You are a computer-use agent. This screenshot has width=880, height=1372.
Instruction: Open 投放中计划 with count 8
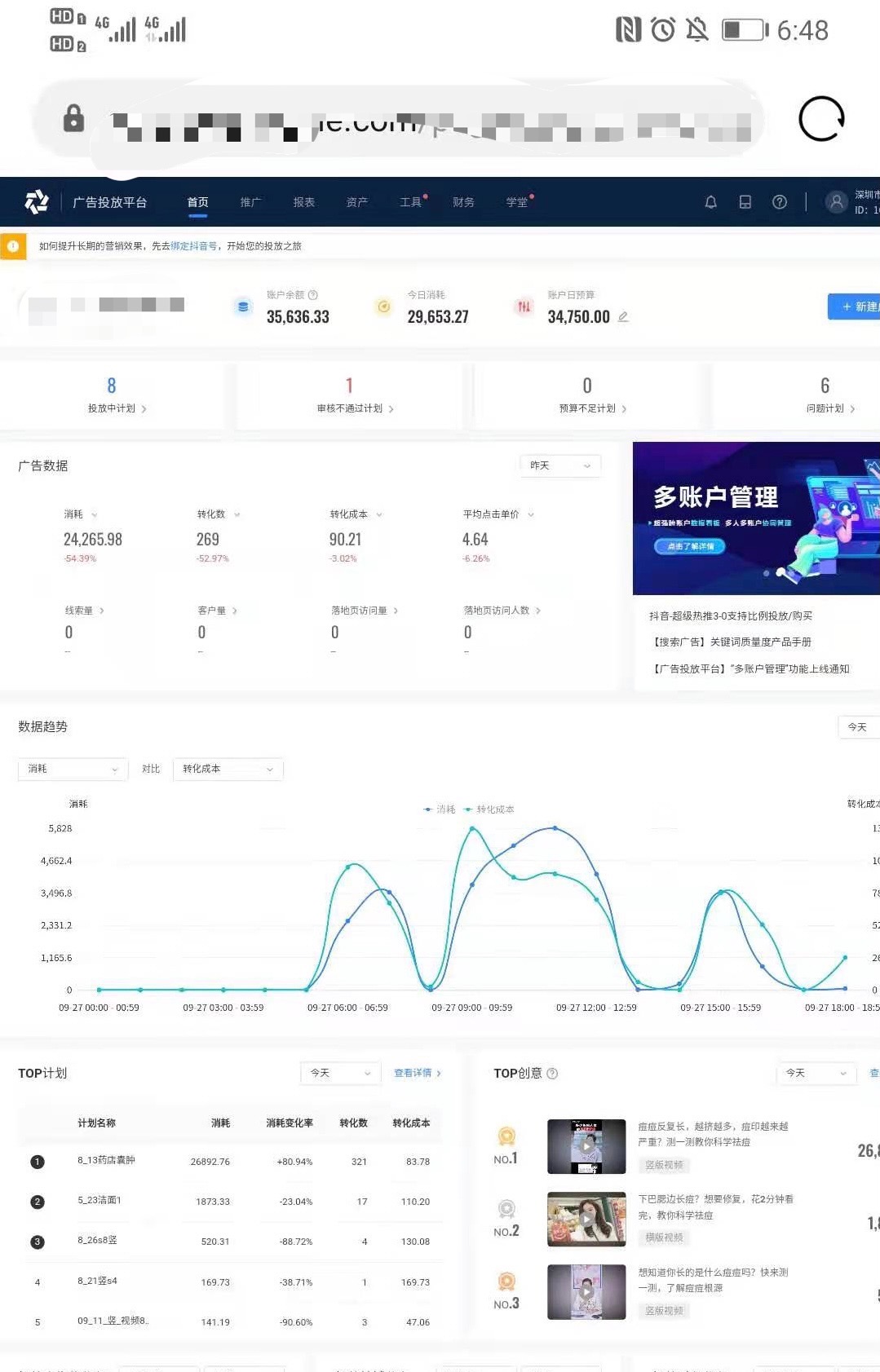(112, 395)
